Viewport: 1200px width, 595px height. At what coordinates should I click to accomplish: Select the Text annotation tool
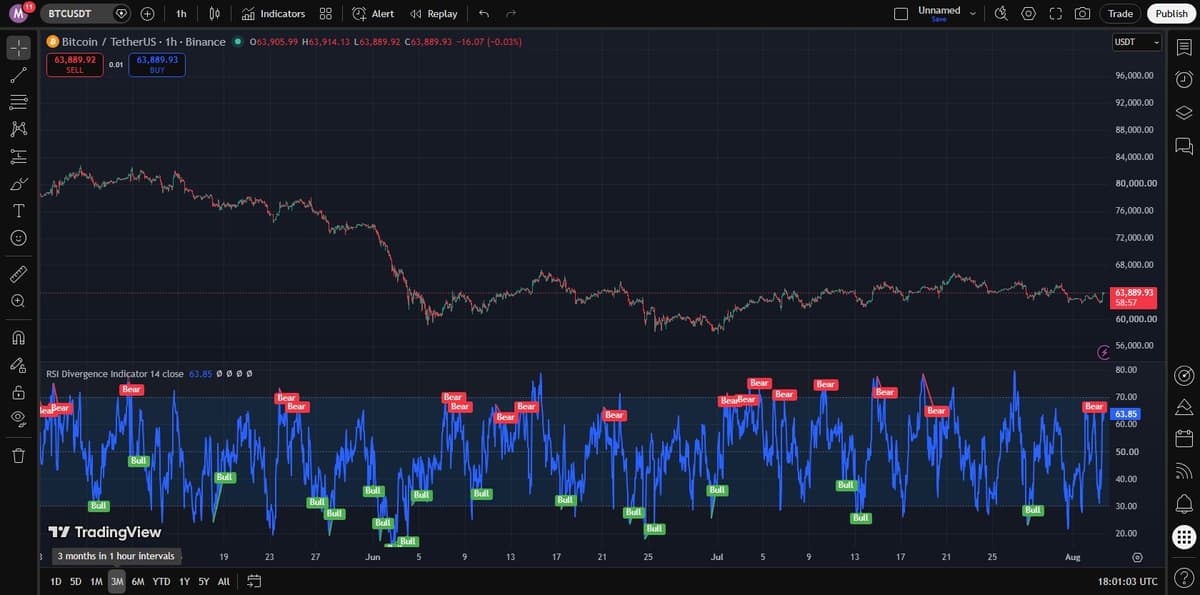(18, 211)
